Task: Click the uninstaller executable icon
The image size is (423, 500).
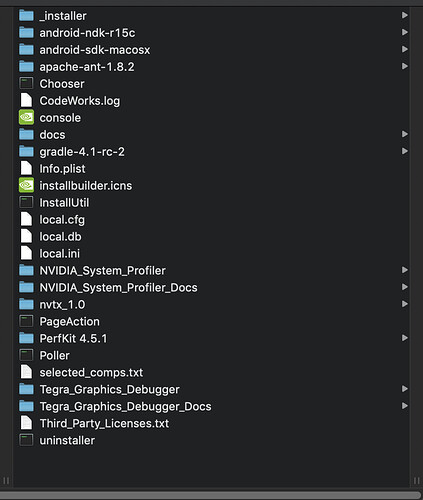Action: click(x=26, y=440)
